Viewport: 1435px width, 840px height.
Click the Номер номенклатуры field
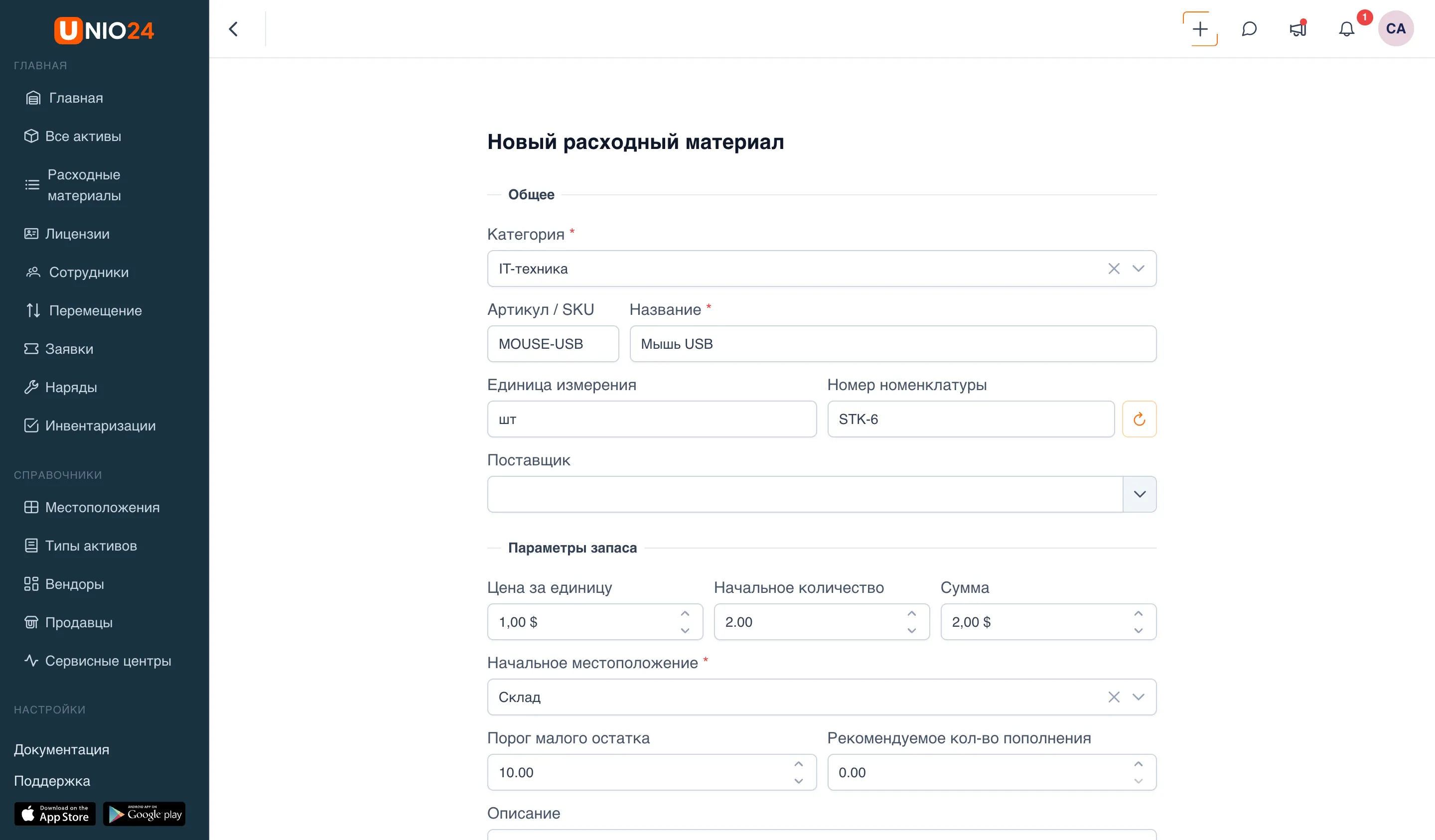971,419
